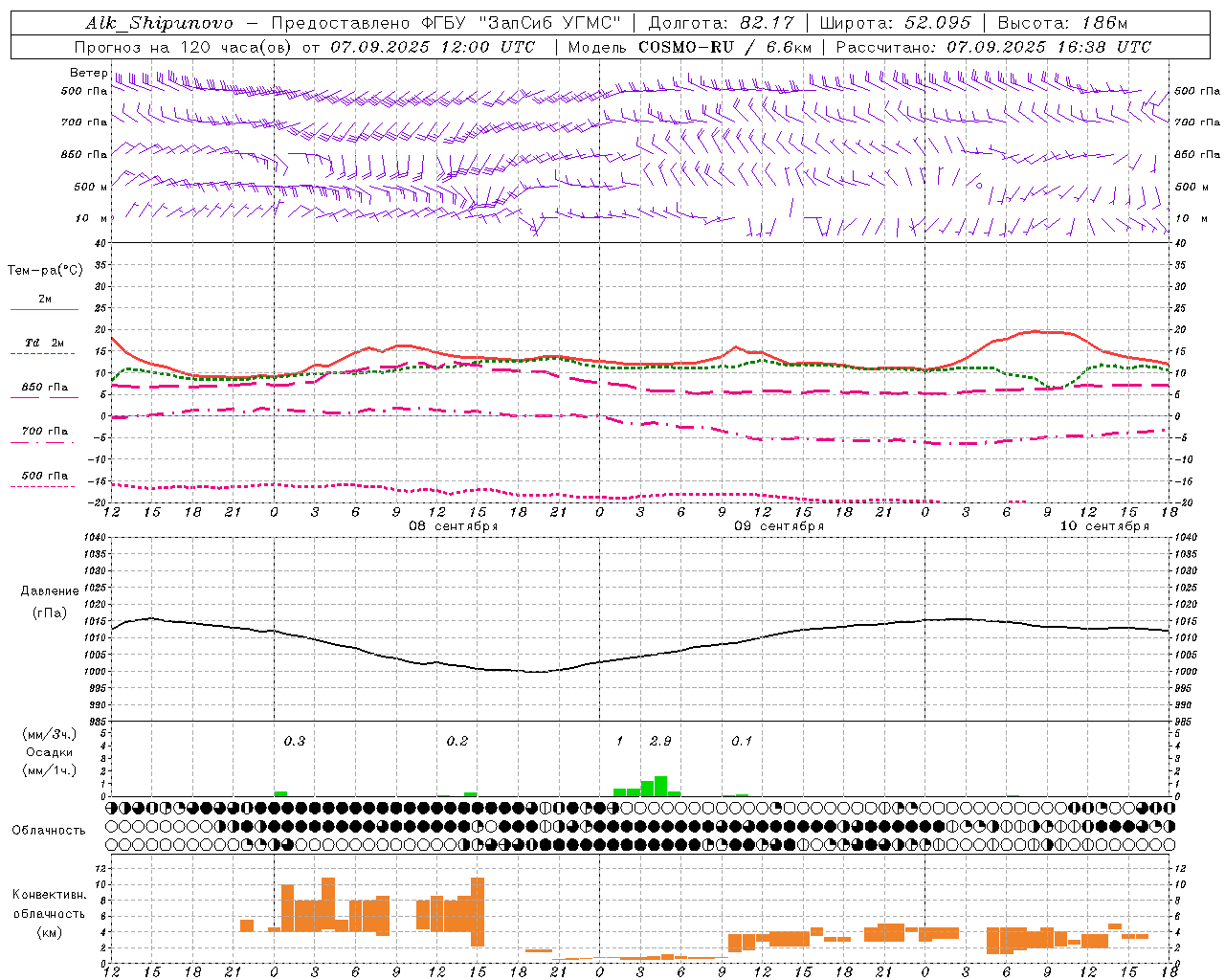Viewport: 1225px width, 980px height.
Task: Click the (мм/1ч.) precipitation unit label
Action: [x=50, y=770]
